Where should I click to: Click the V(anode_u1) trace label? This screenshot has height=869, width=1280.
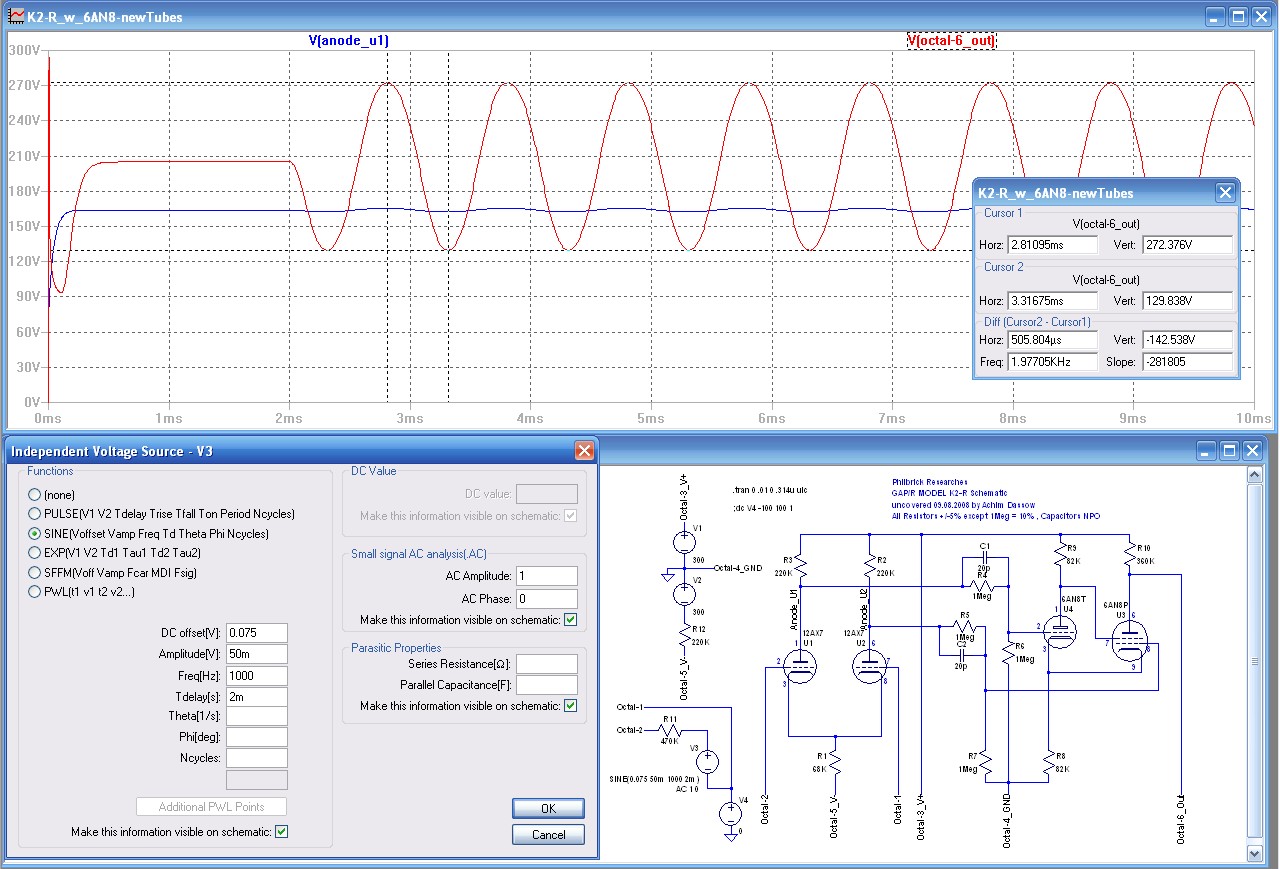click(x=348, y=41)
